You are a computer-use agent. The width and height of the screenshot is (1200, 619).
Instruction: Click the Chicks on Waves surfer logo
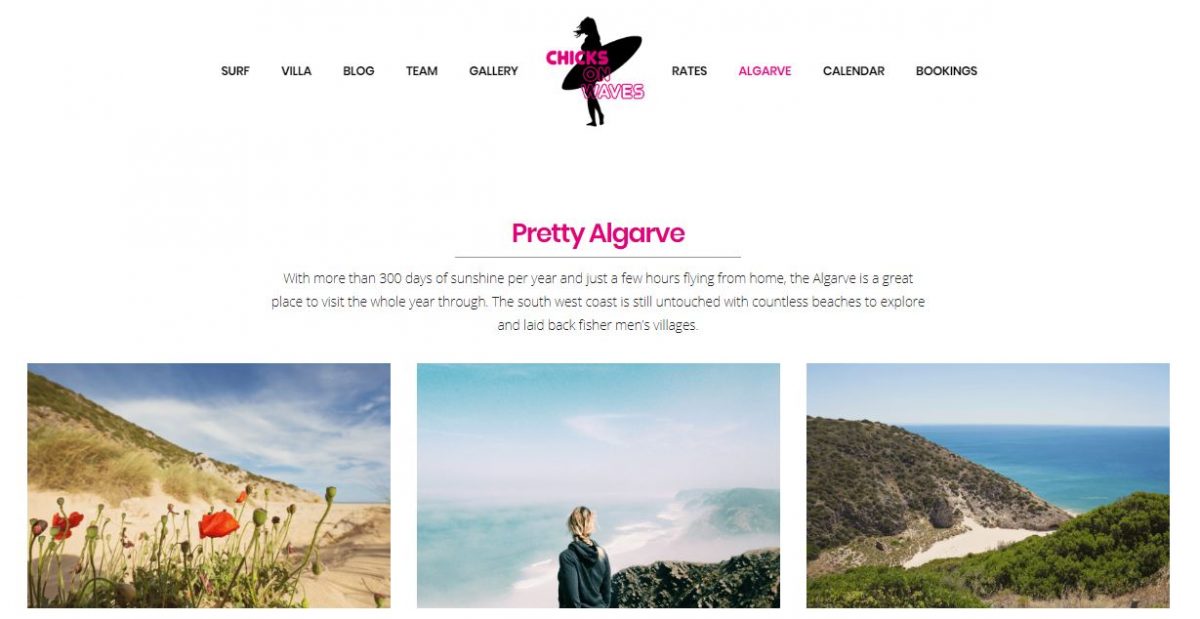[x=596, y=71]
